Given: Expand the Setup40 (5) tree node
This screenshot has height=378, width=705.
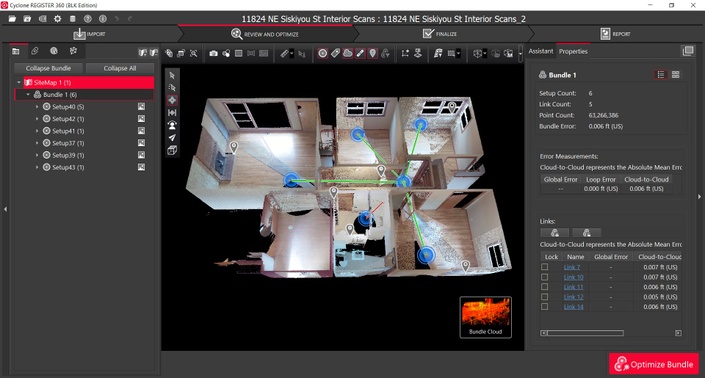Looking at the screenshot, I should 37,107.
